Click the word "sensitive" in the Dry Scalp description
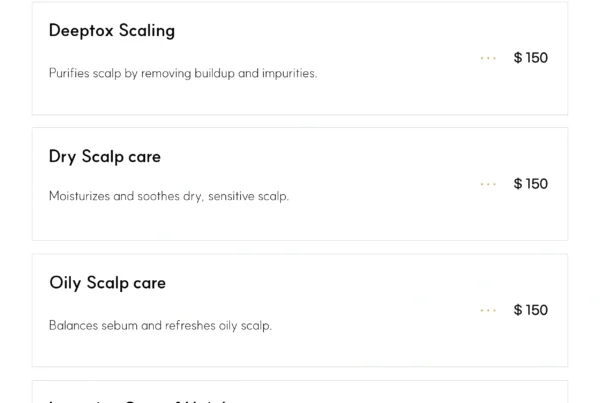The image size is (600, 403). tap(230, 196)
